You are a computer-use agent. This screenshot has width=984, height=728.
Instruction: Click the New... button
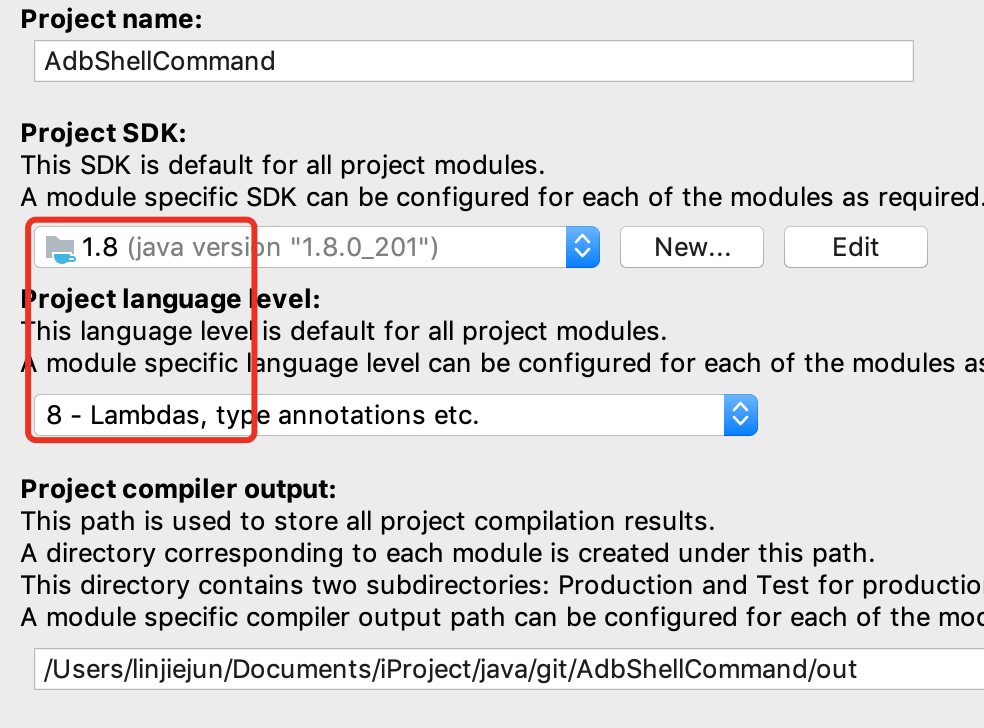[691, 246]
